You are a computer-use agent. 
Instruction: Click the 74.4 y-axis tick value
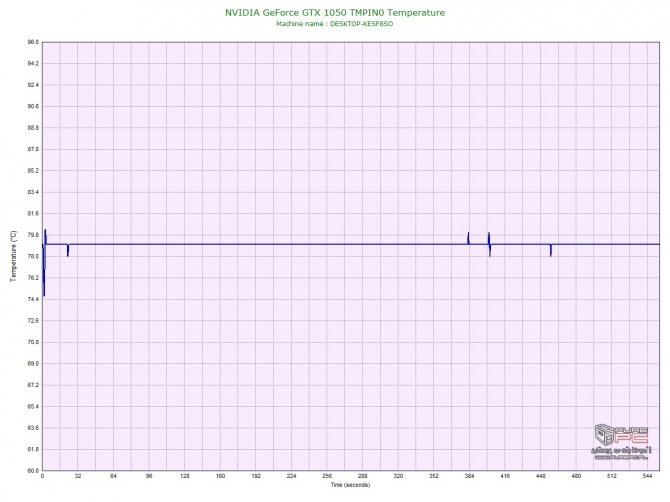pos(33,299)
